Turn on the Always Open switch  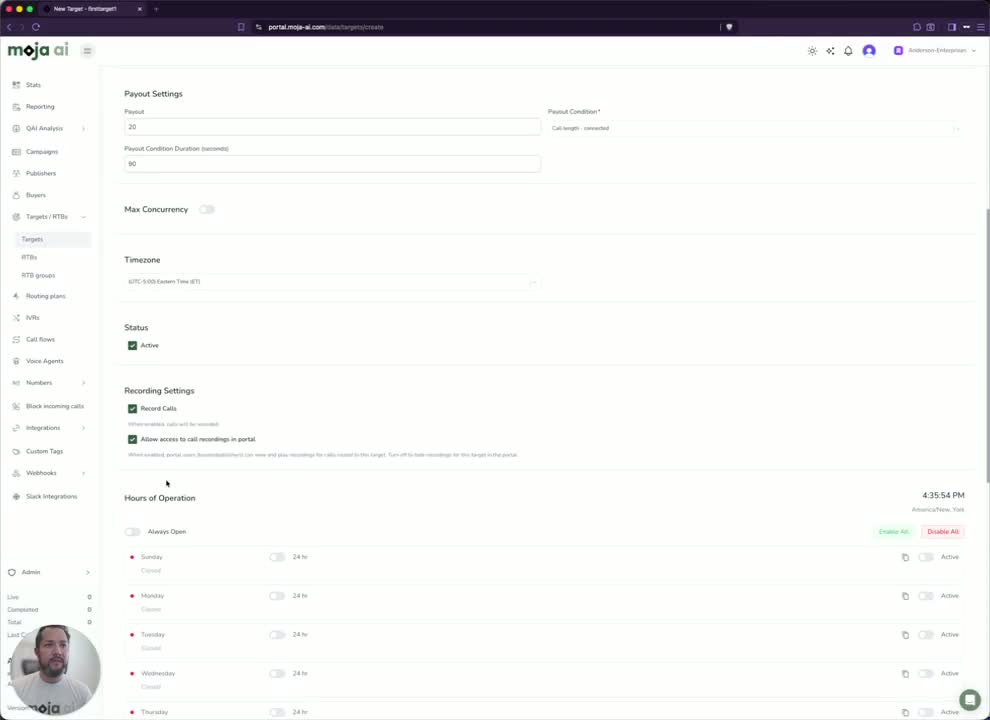pos(132,532)
